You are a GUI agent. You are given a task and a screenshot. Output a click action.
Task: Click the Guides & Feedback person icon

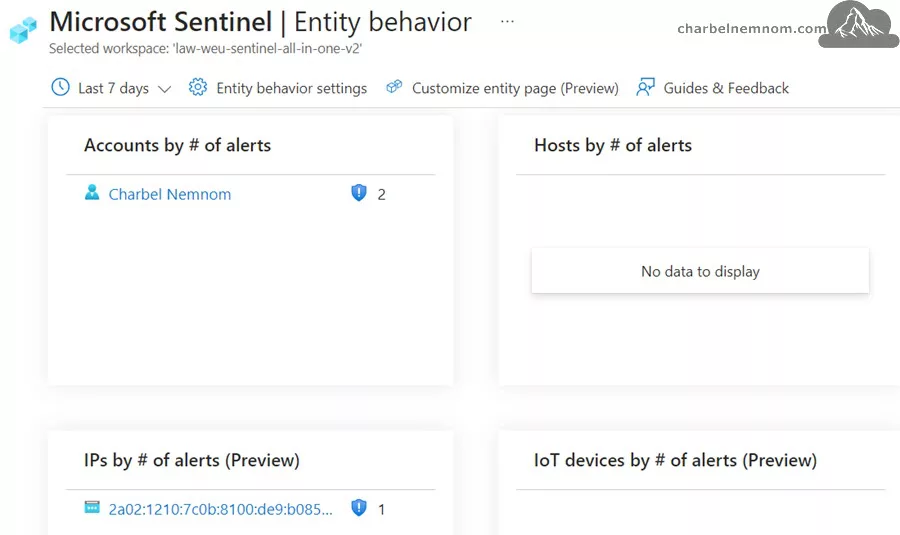coord(646,87)
